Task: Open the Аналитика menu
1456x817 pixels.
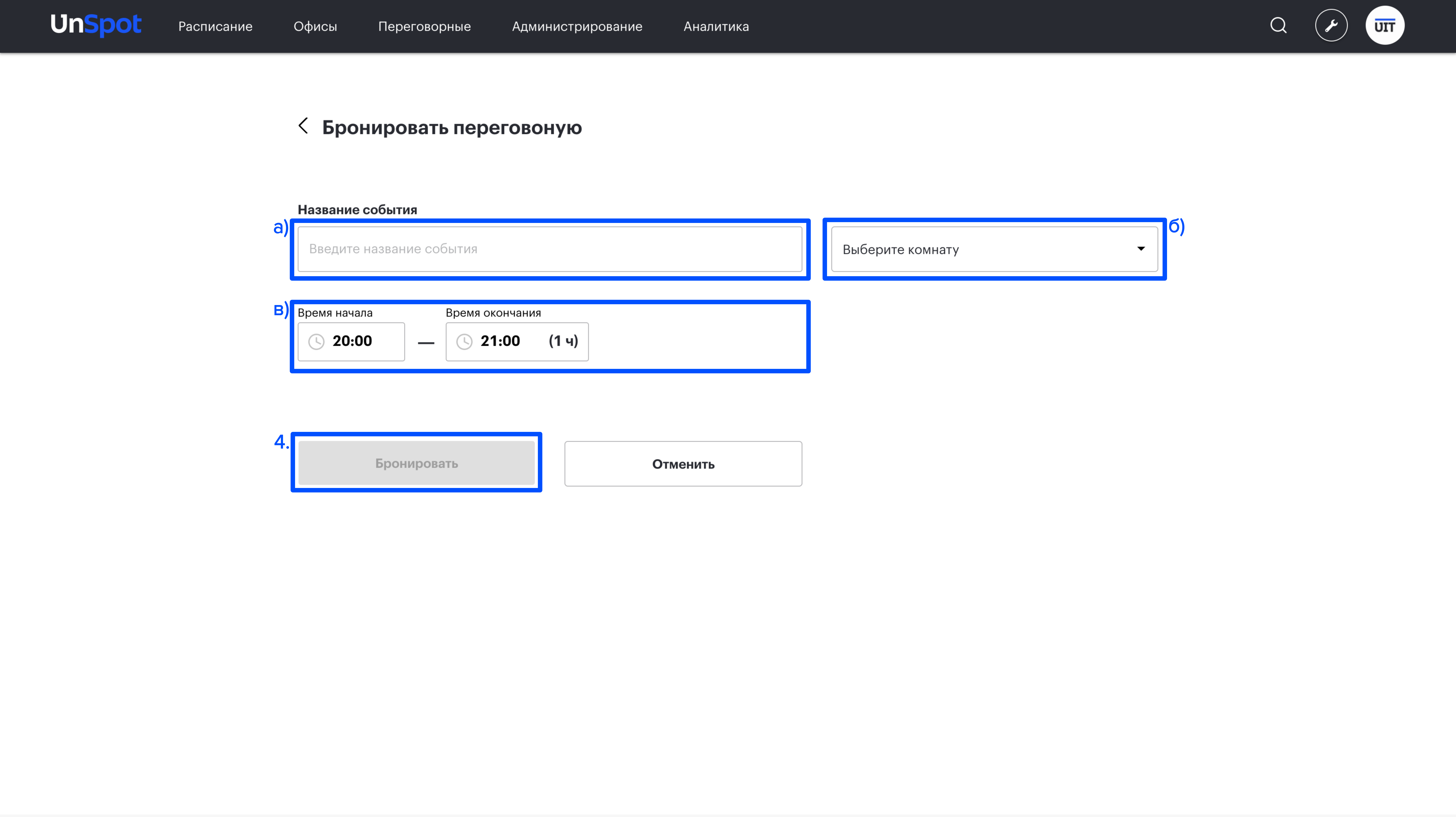Action: click(716, 27)
